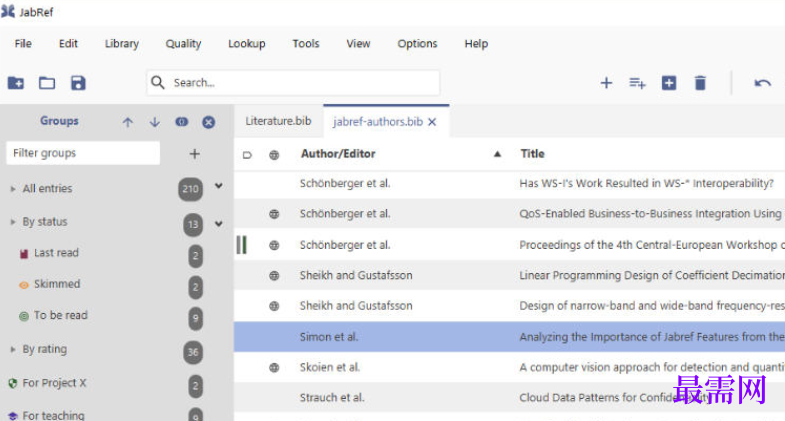The image size is (785, 421).
Task: Click group color bars on Proceedings row
Action: 241,245
